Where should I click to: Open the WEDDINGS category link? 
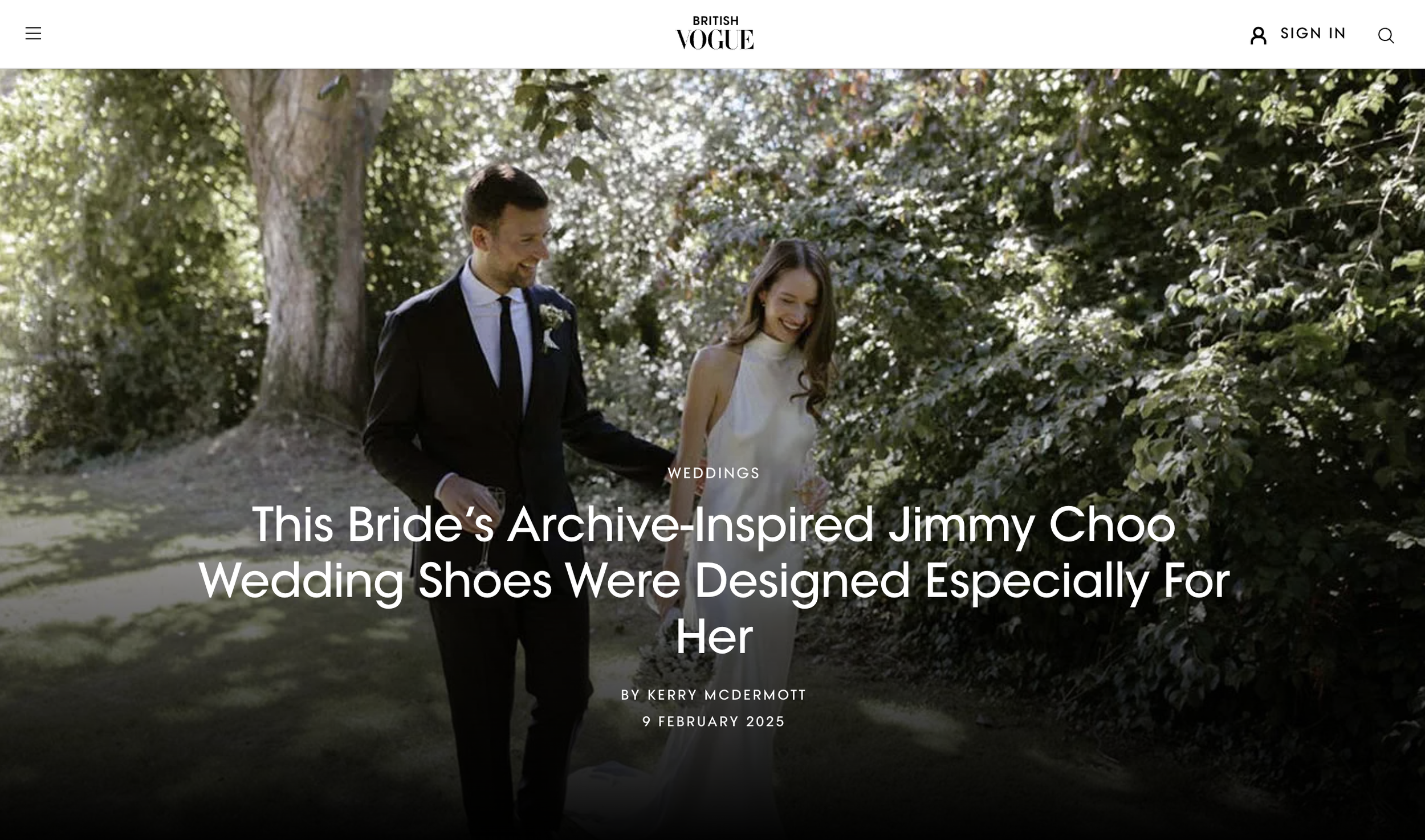point(714,473)
